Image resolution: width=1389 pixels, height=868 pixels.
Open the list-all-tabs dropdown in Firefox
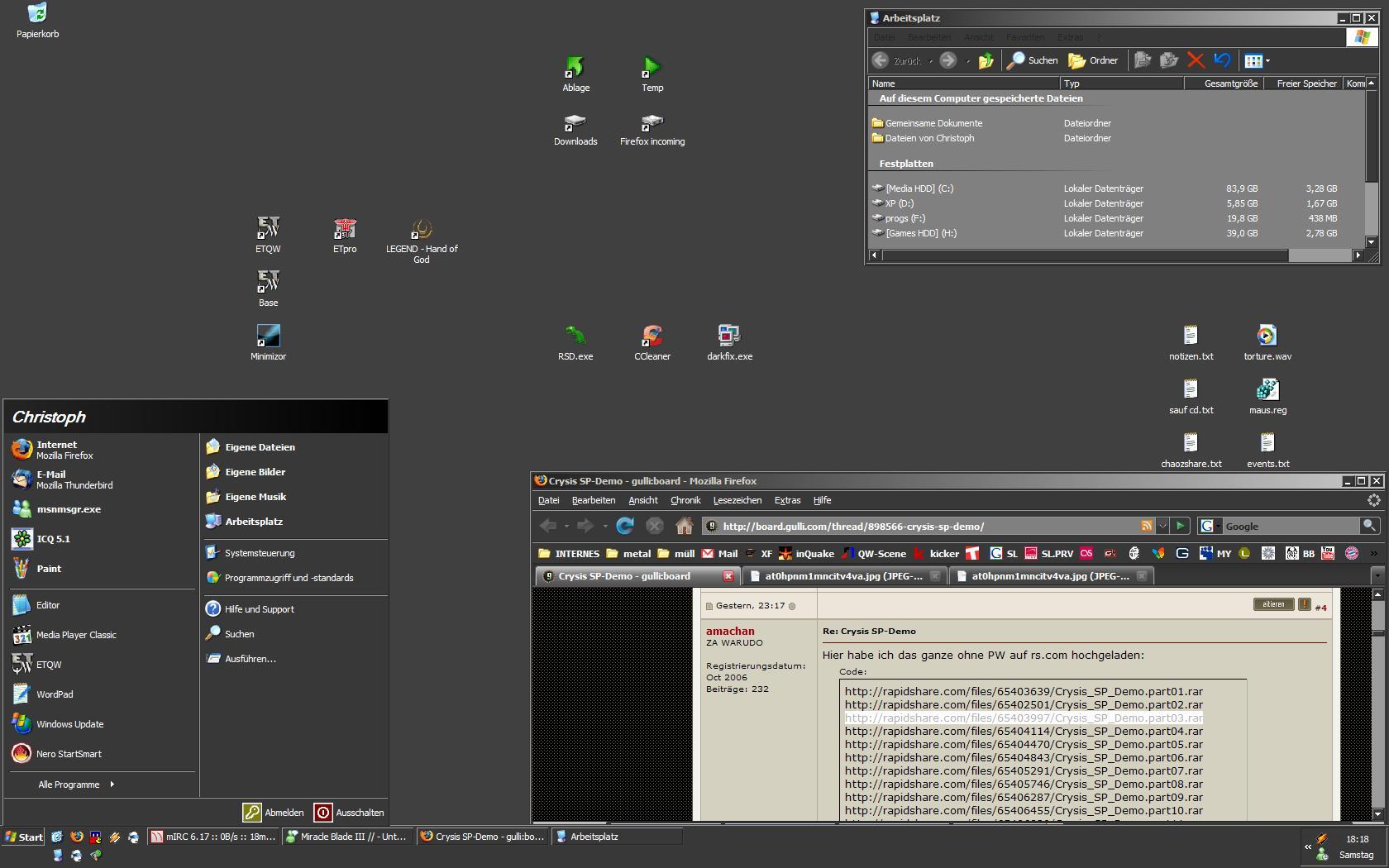(x=1377, y=575)
